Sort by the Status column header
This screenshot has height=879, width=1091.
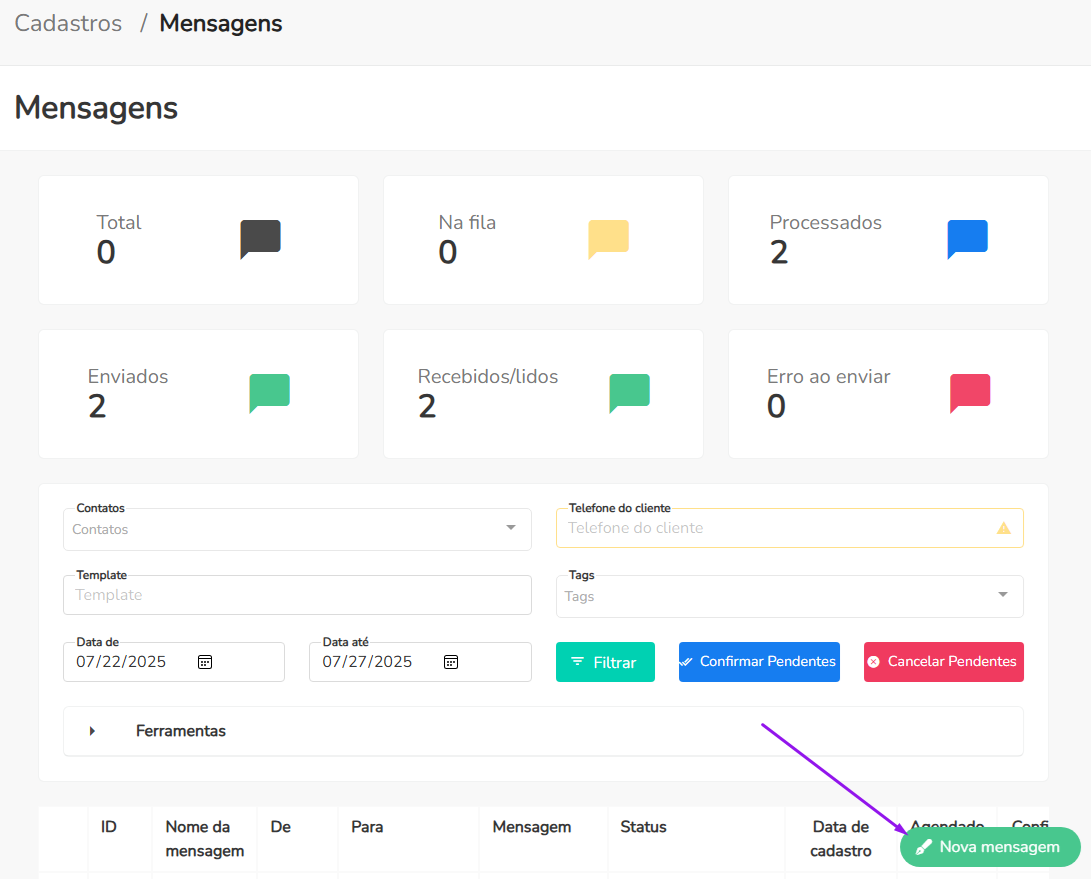coord(643,827)
